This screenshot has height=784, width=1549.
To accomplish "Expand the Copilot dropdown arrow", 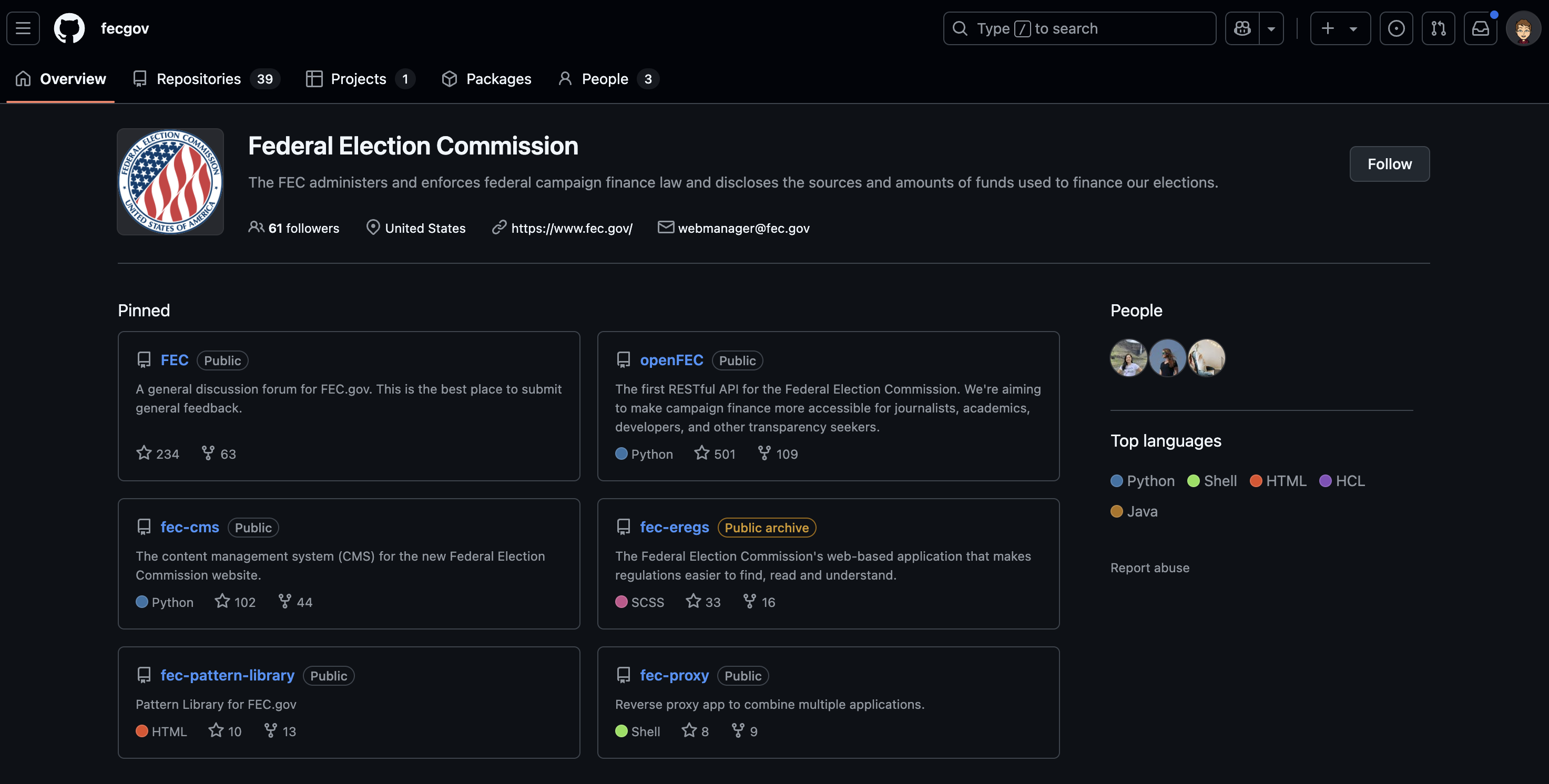I will (x=1271, y=28).
